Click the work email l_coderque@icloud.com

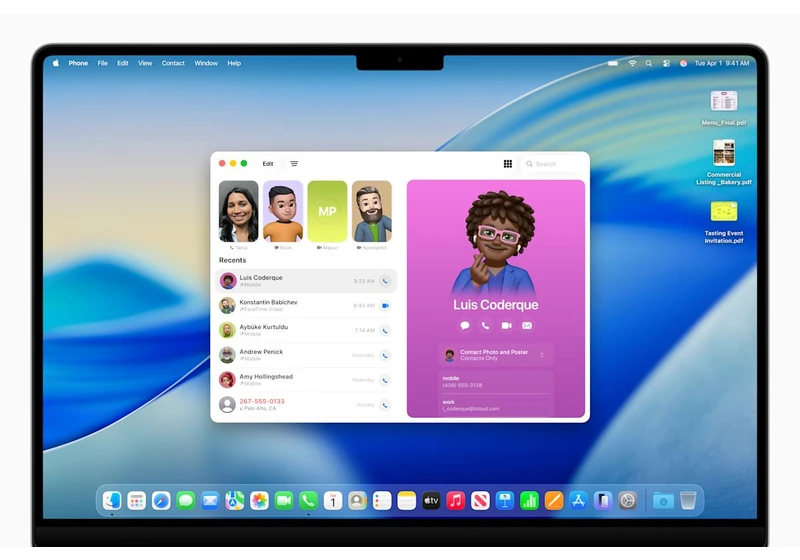tap(471, 409)
